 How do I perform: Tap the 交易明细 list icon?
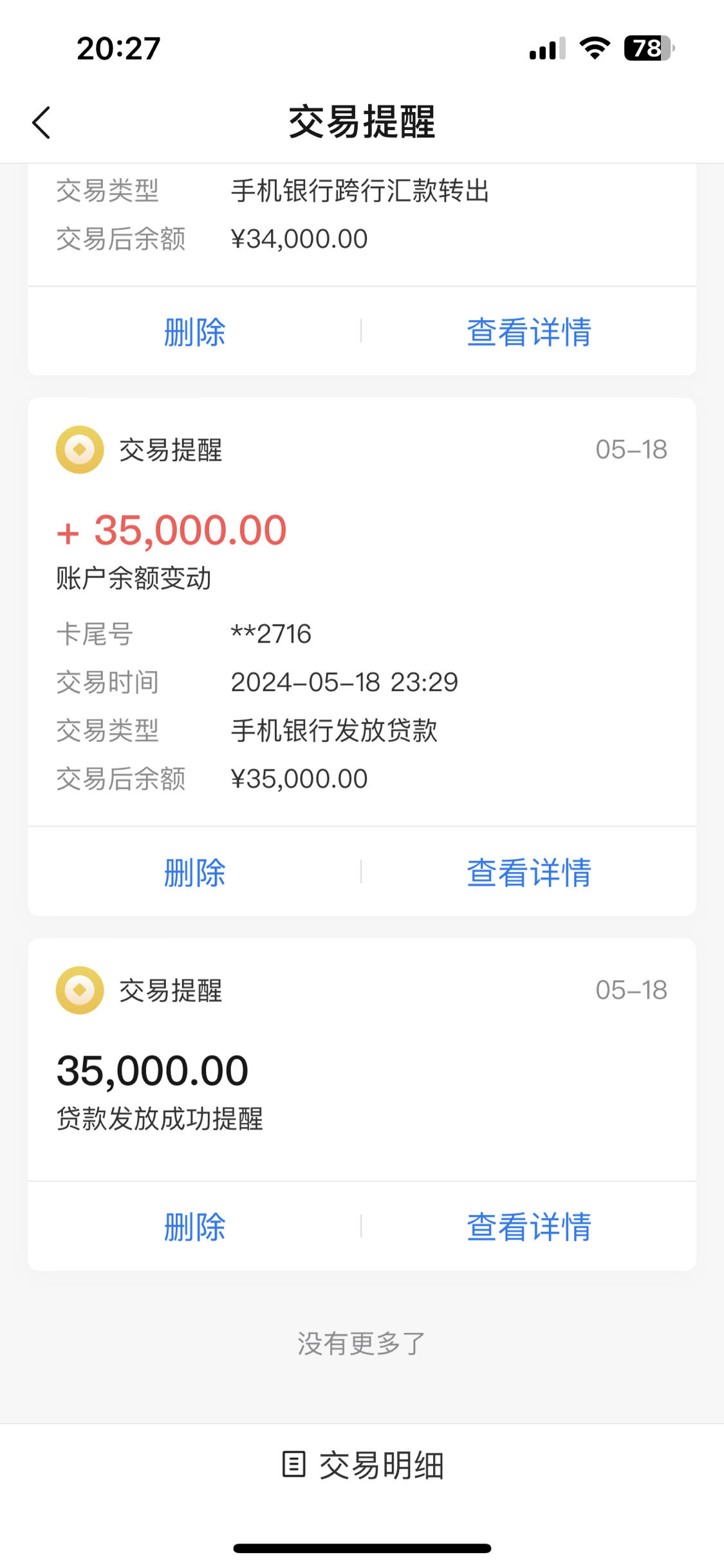(x=293, y=1464)
